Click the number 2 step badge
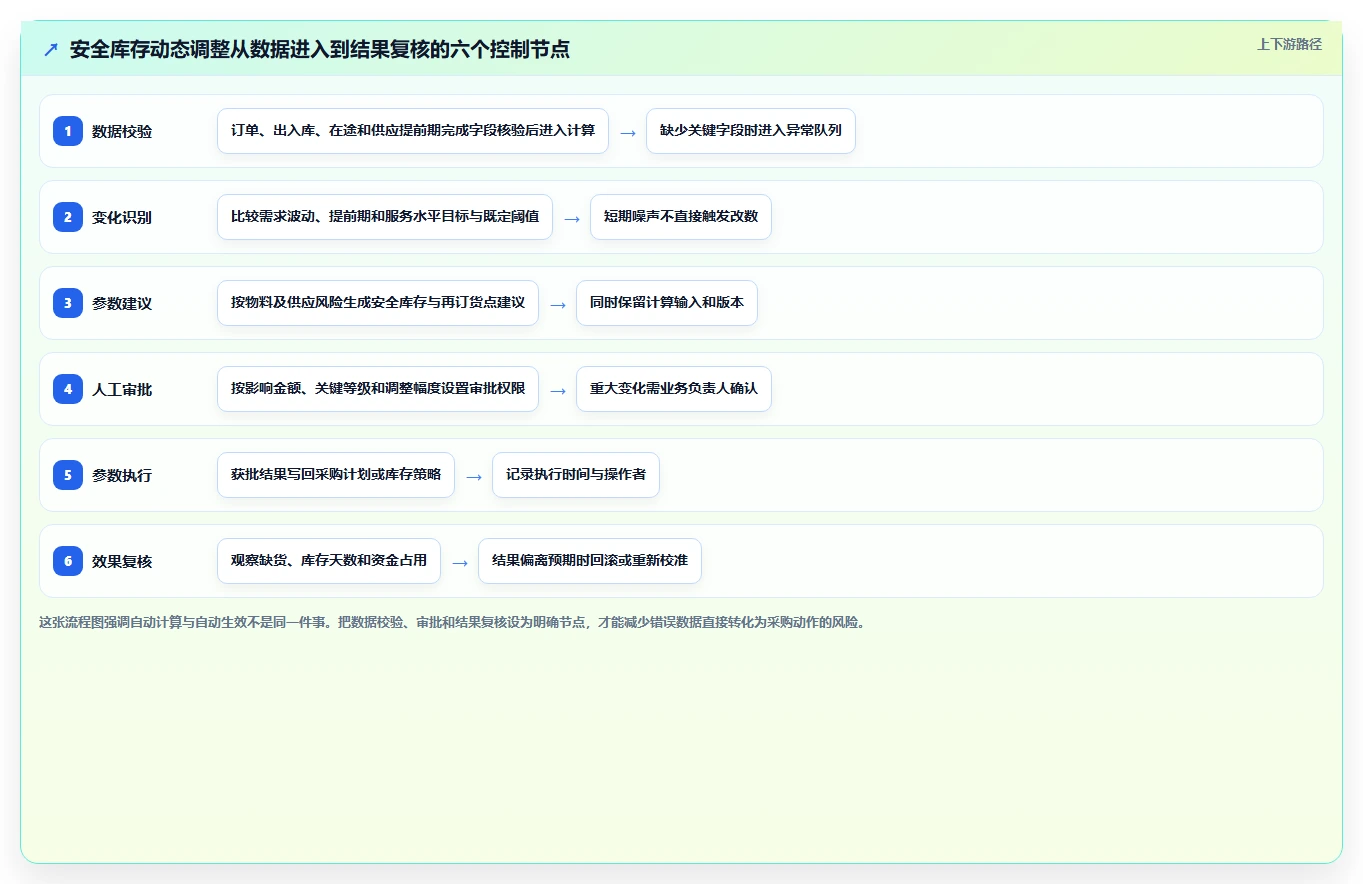Viewport: 1363px width, 884px height. click(68, 216)
